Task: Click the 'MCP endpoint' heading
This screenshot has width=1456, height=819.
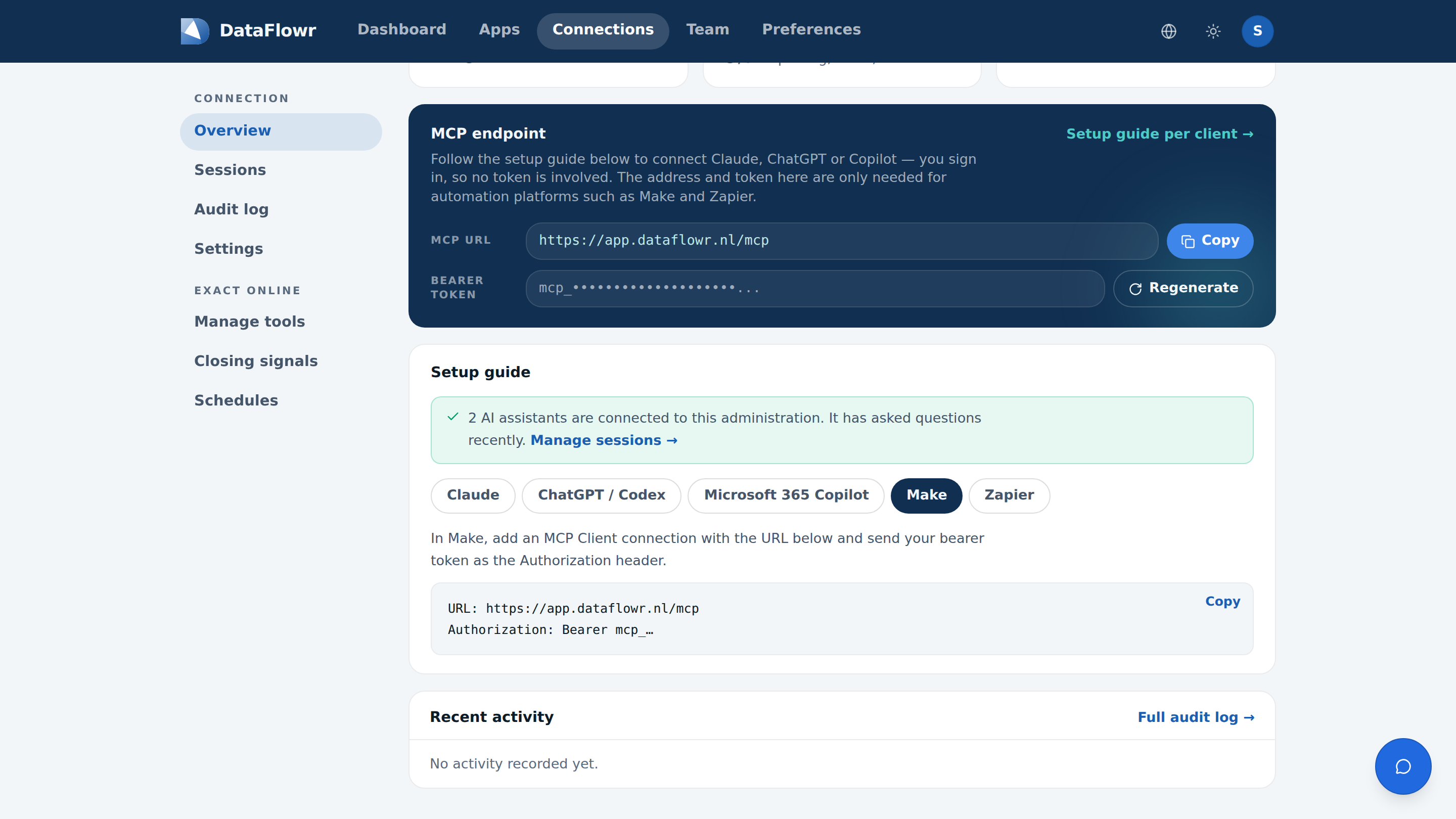Action: point(488,133)
